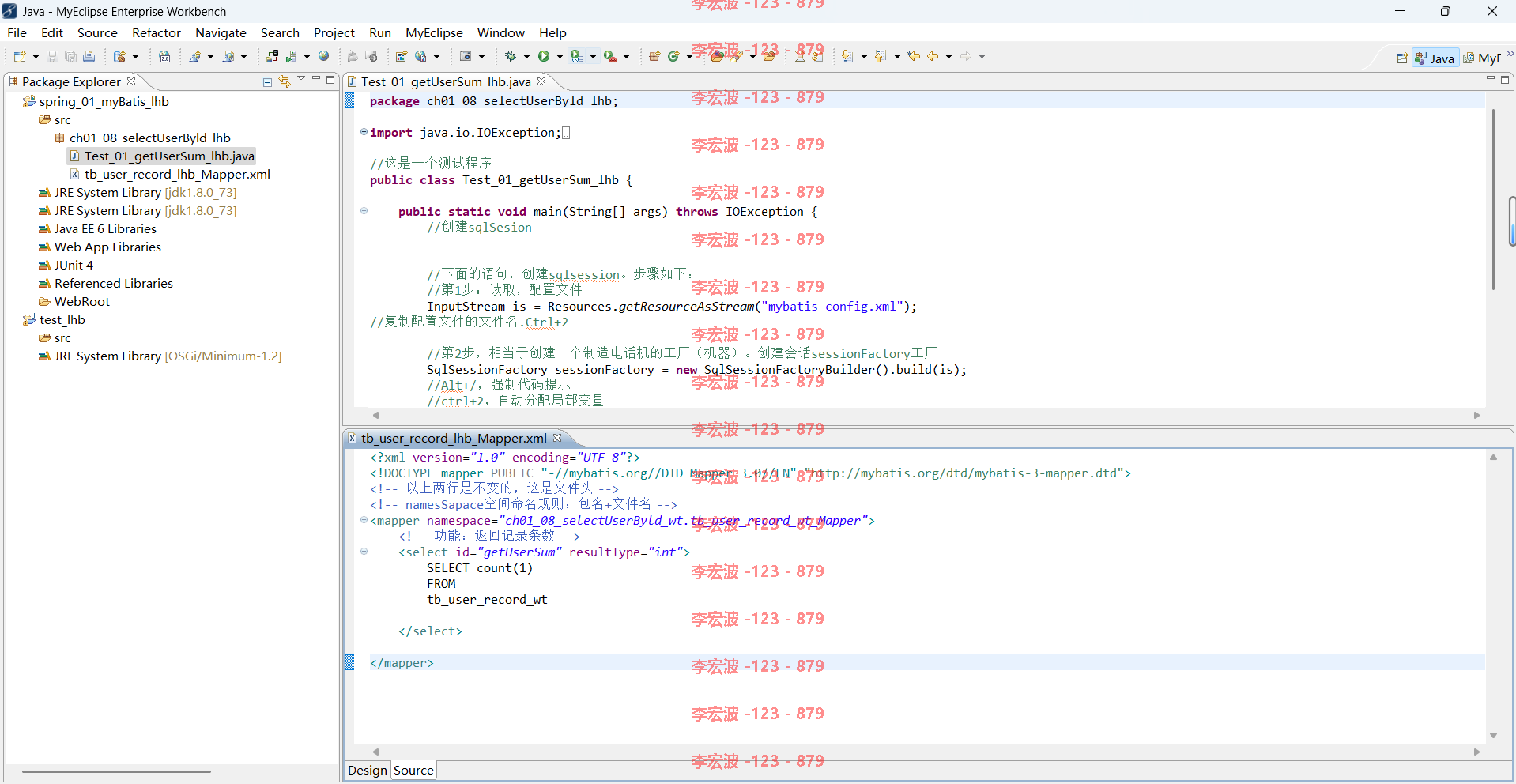
Task: Click the Back navigation arrow icon
Action: (933, 56)
